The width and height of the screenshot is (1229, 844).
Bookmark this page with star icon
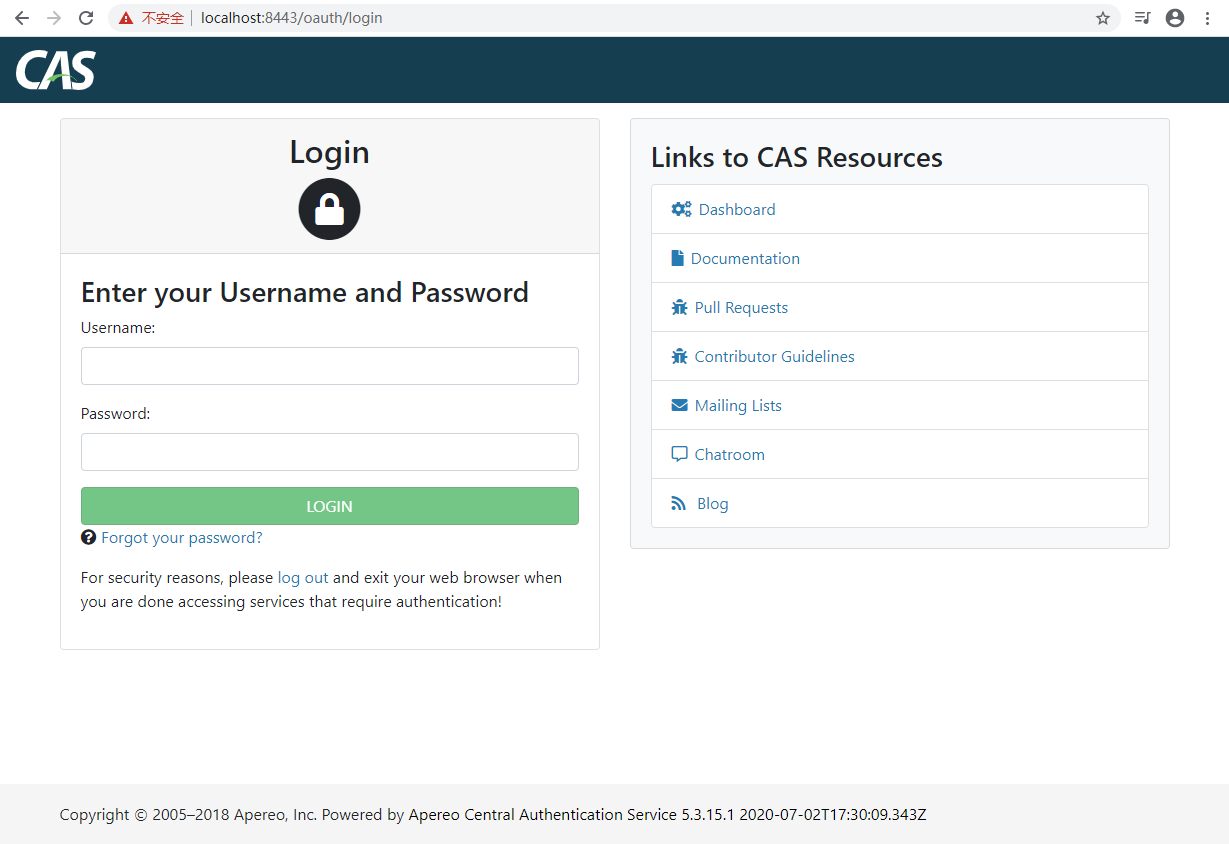[1103, 18]
